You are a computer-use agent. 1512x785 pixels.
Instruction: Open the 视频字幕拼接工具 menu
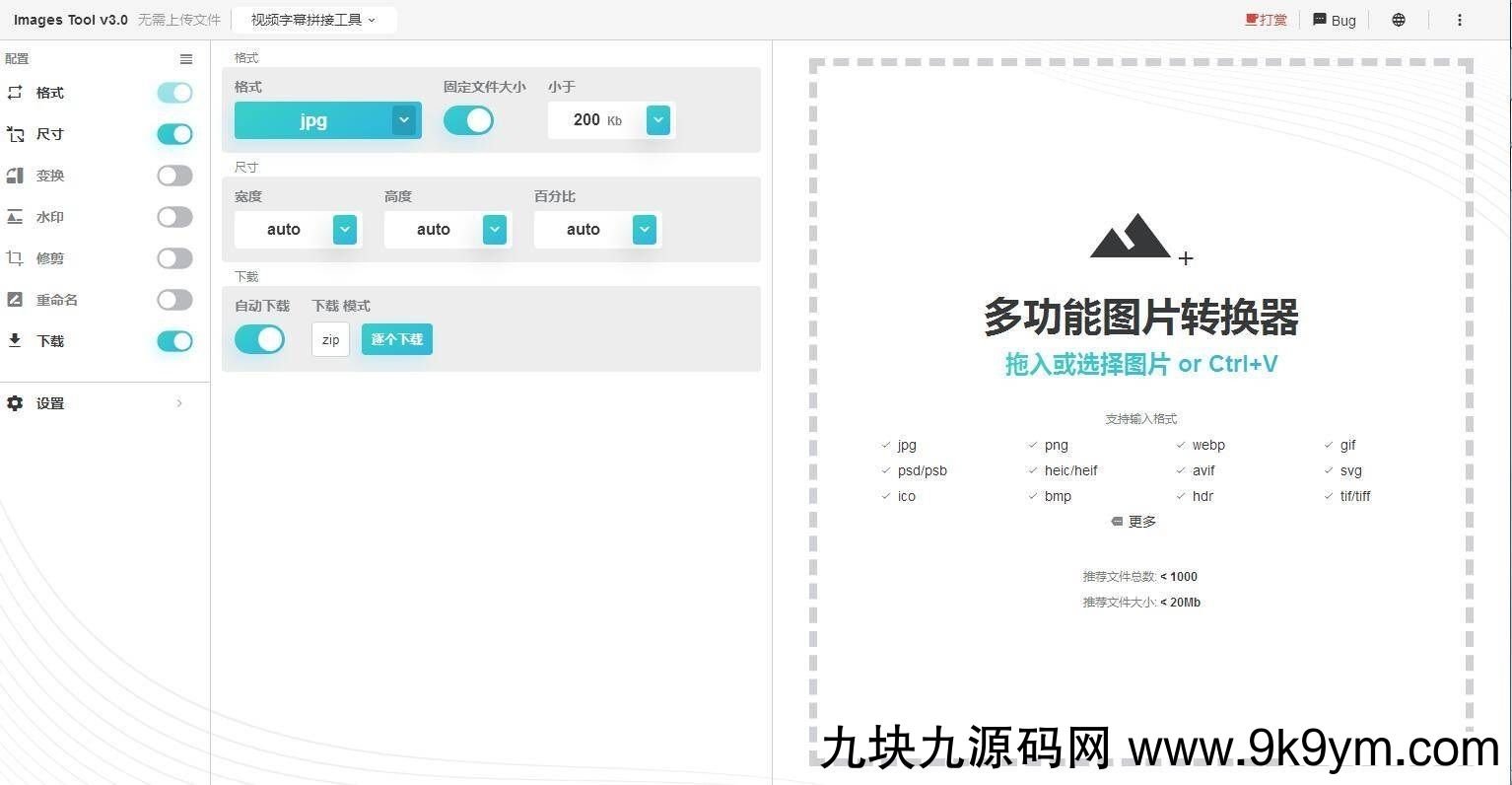(313, 20)
